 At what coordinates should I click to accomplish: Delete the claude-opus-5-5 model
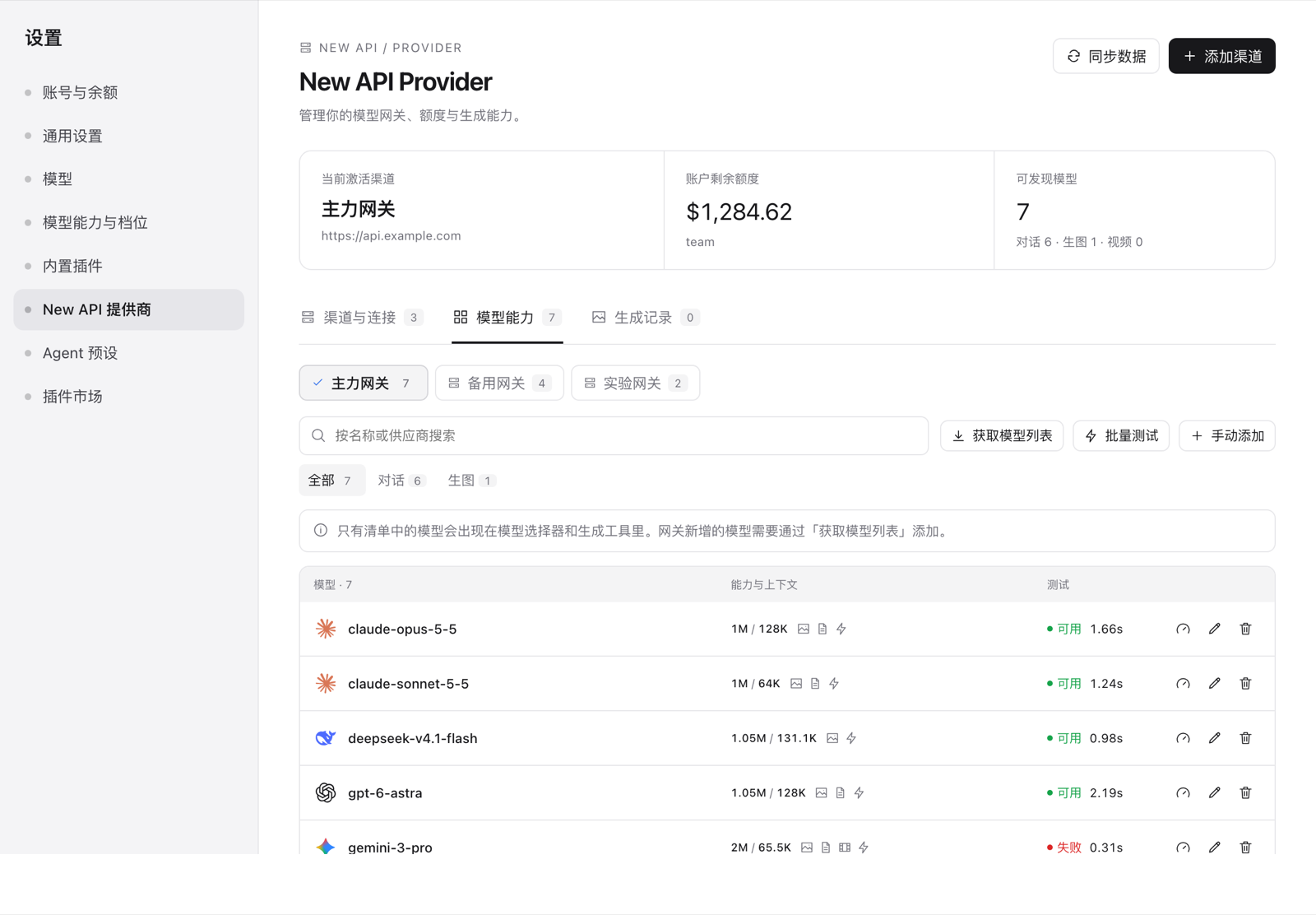(x=1245, y=629)
